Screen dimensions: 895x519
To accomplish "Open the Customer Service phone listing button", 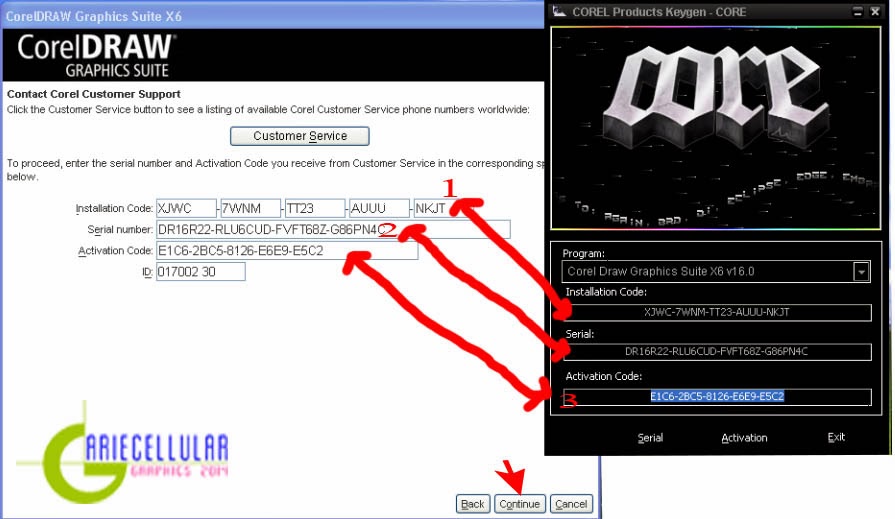I will click(300, 136).
